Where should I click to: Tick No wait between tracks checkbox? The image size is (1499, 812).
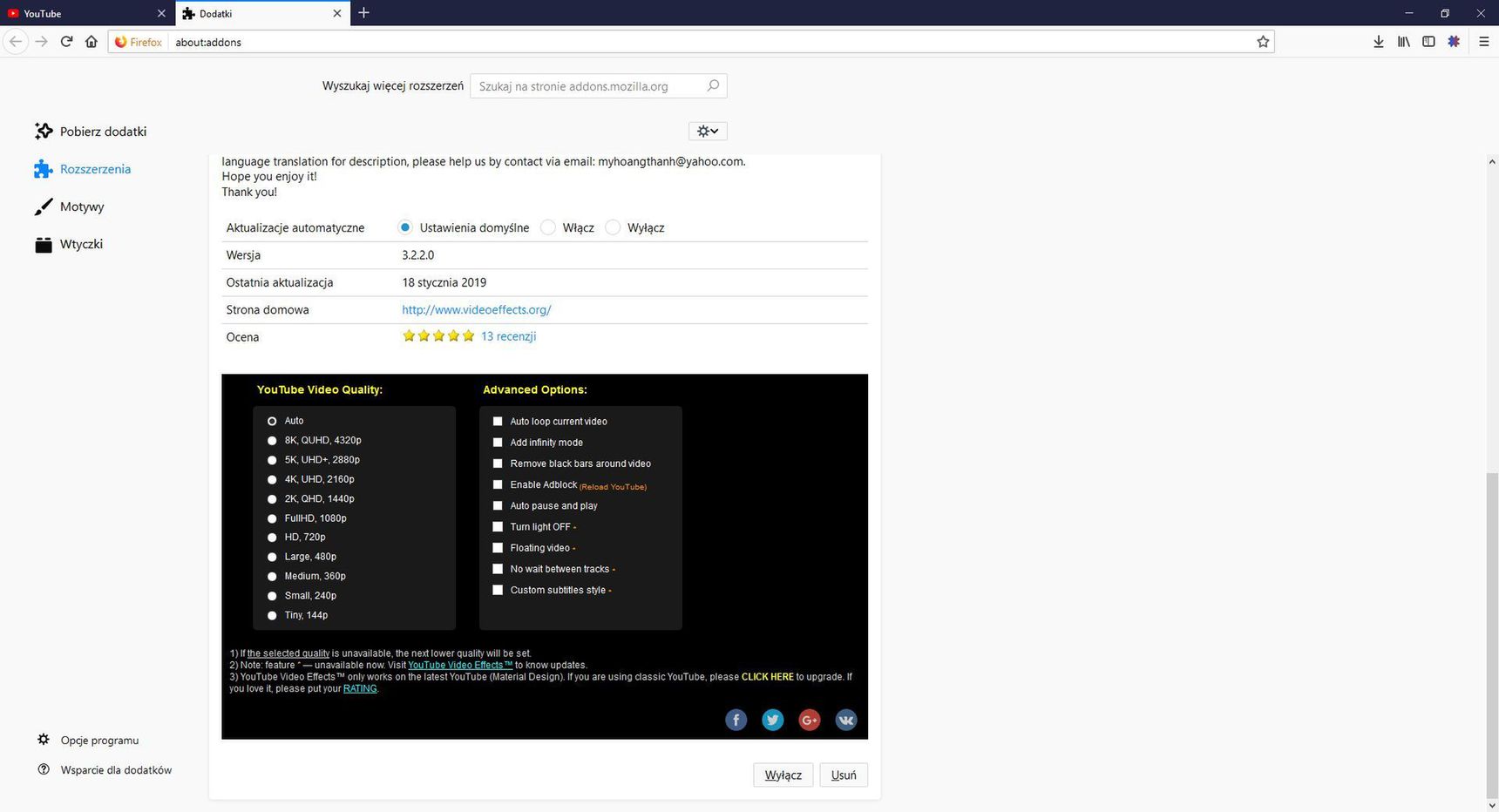pyautogui.click(x=498, y=569)
